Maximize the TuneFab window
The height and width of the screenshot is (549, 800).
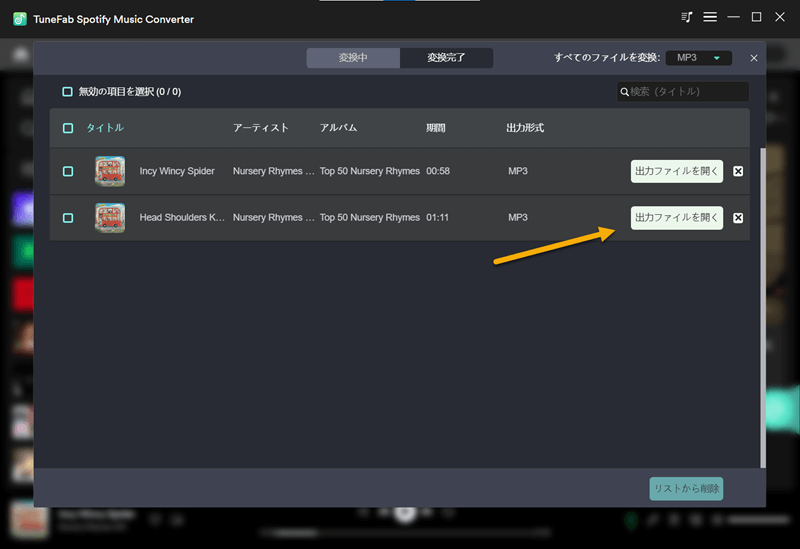point(756,17)
